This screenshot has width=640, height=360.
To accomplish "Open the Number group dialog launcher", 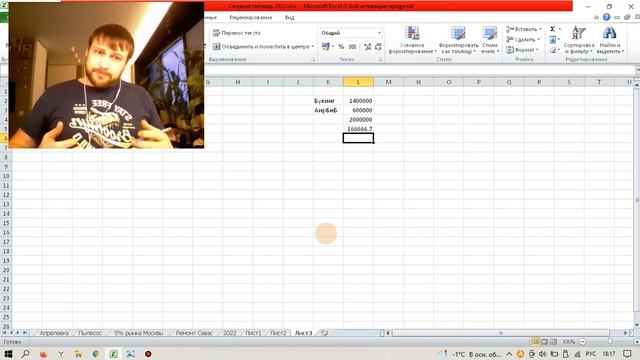I will tap(380, 60).
